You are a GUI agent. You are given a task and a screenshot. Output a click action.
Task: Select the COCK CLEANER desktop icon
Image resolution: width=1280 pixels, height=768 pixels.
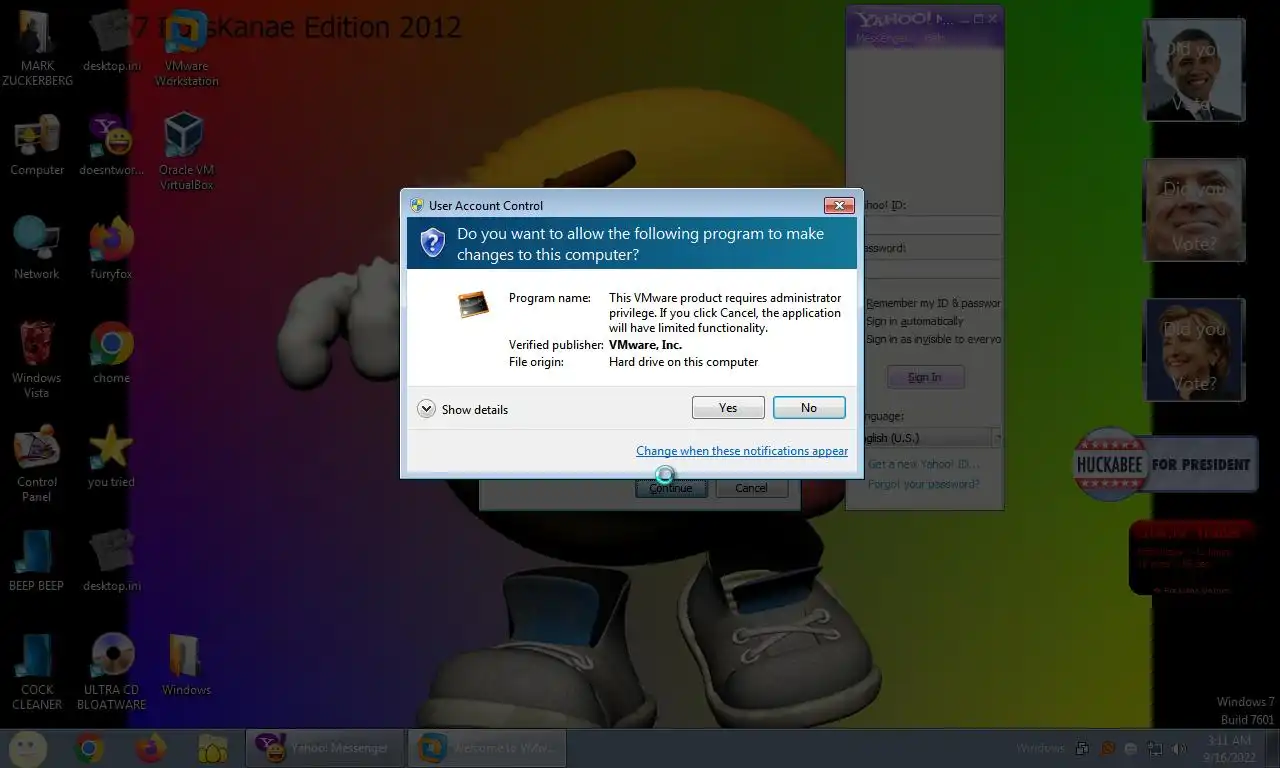(37, 671)
